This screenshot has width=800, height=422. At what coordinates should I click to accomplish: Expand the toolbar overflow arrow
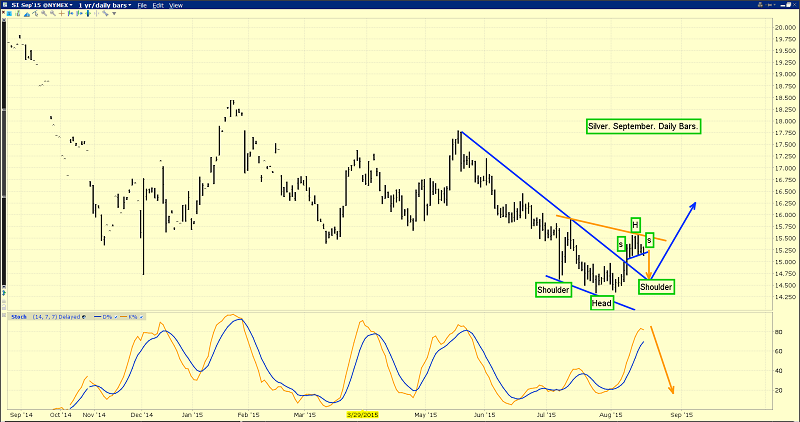click(114, 13)
